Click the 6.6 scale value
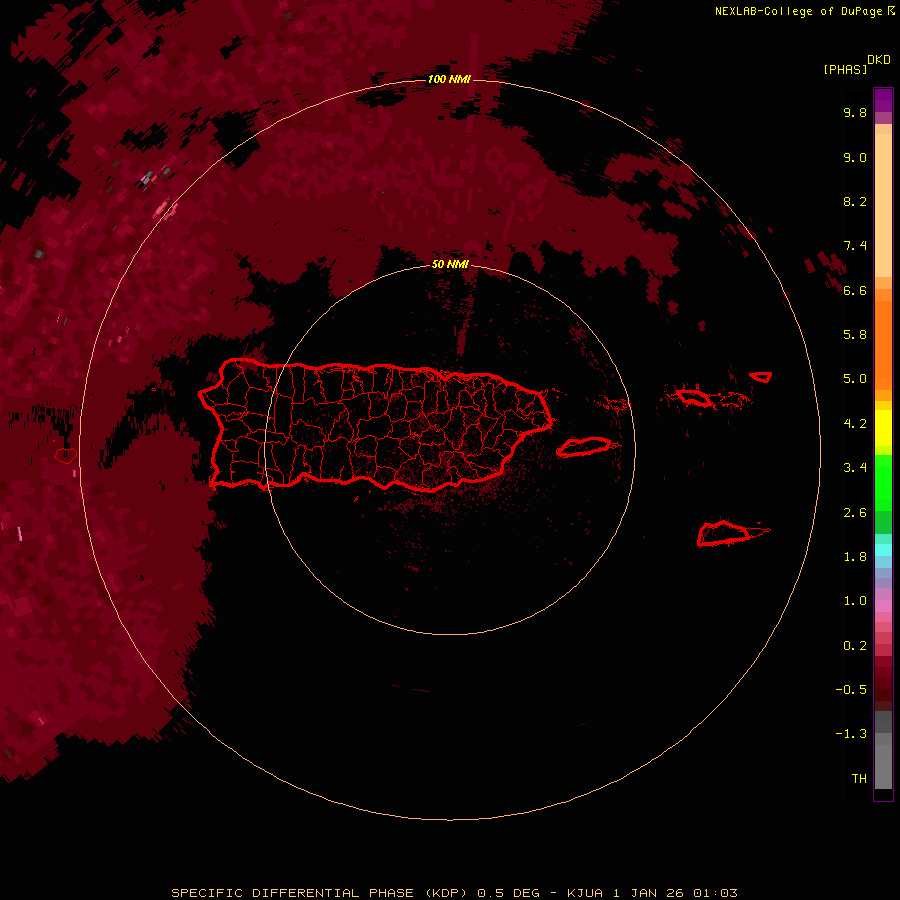The width and height of the screenshot is (900, 900). 855,291
